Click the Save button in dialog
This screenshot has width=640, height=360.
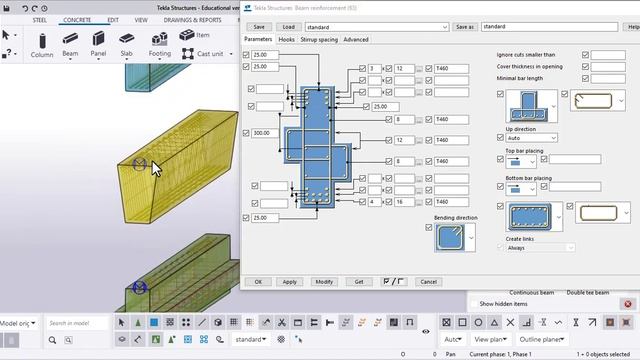[259, 27]
